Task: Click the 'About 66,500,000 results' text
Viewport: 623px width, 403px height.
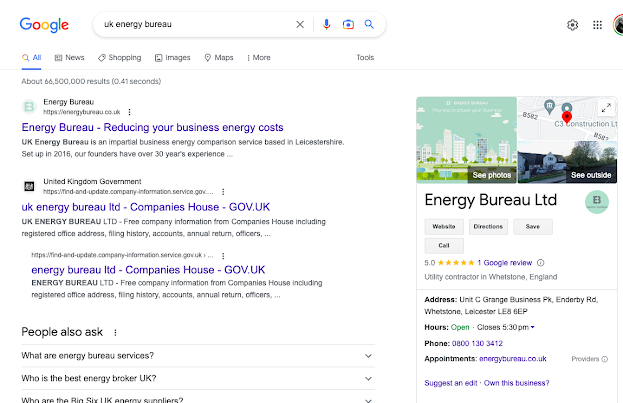Action: tap(91, 81)
